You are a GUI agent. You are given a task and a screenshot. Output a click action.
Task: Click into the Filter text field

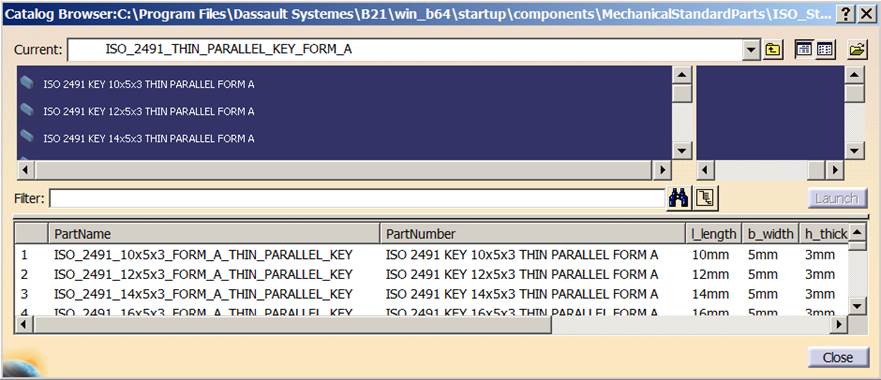(357, 198)
